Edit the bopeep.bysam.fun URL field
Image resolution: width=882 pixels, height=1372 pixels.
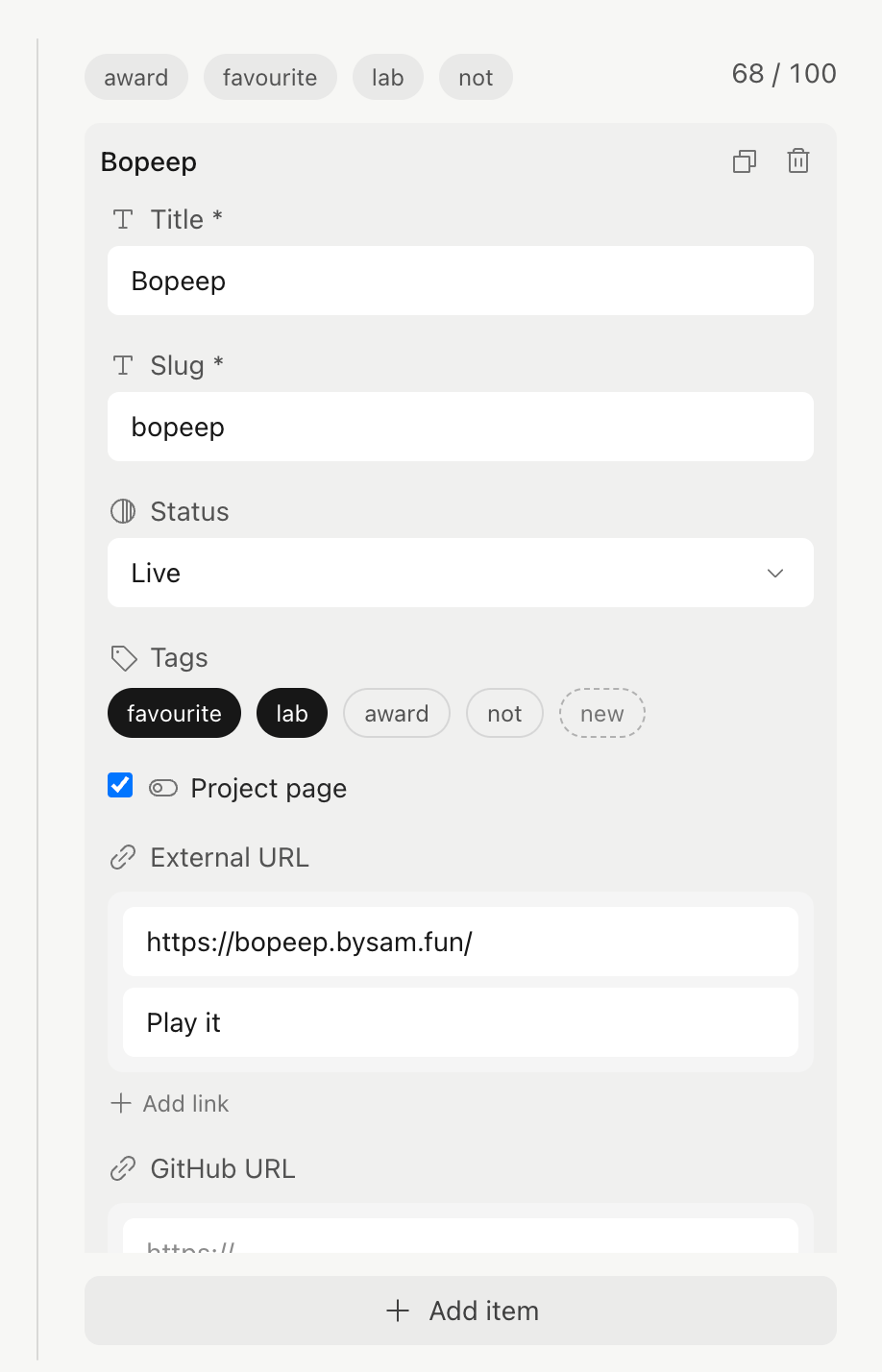click(460, 942)
